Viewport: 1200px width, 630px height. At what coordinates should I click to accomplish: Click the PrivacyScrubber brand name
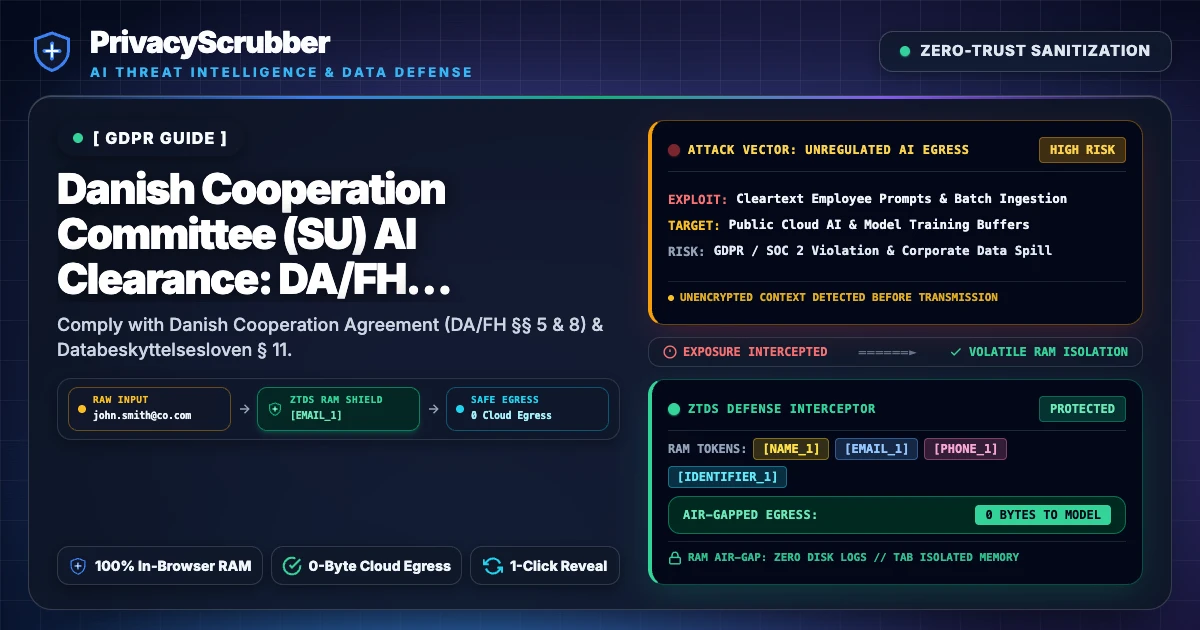coord(210,42)
